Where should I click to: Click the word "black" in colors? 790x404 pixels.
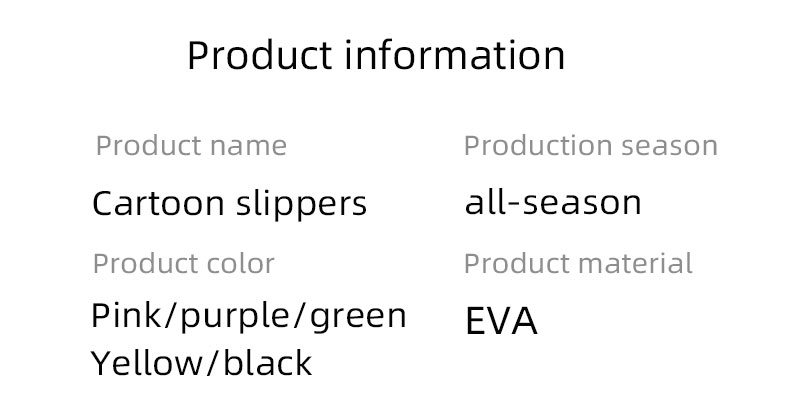(x=268, y=363)
